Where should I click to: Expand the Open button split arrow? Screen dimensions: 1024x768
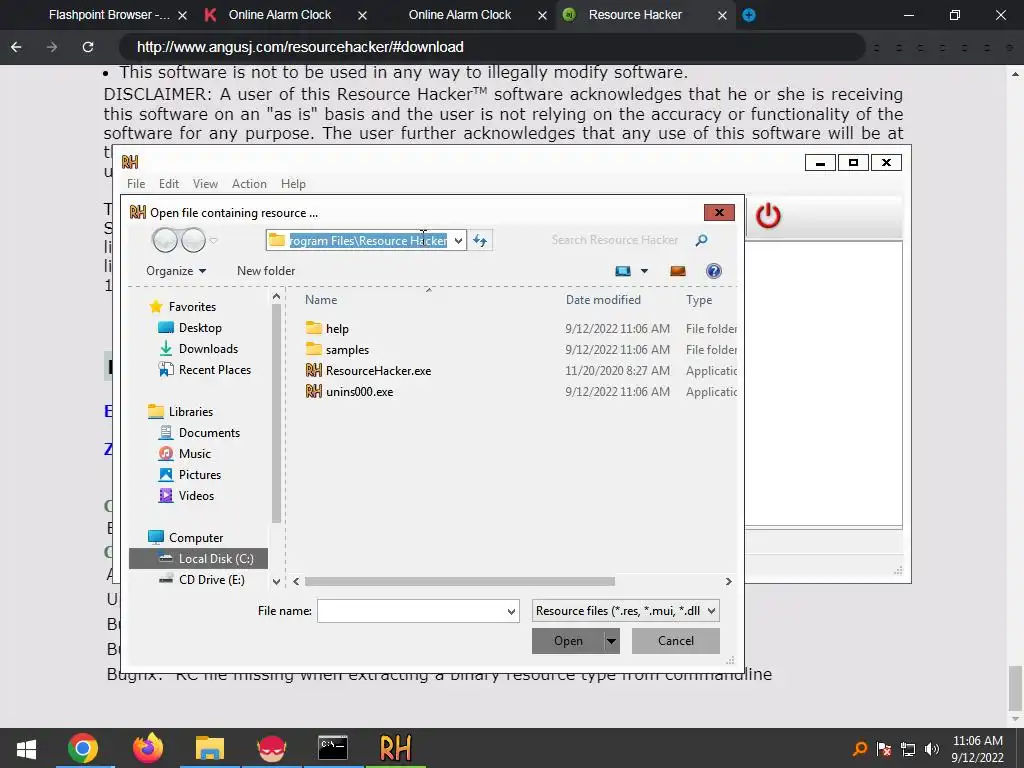tap(612, 641)
